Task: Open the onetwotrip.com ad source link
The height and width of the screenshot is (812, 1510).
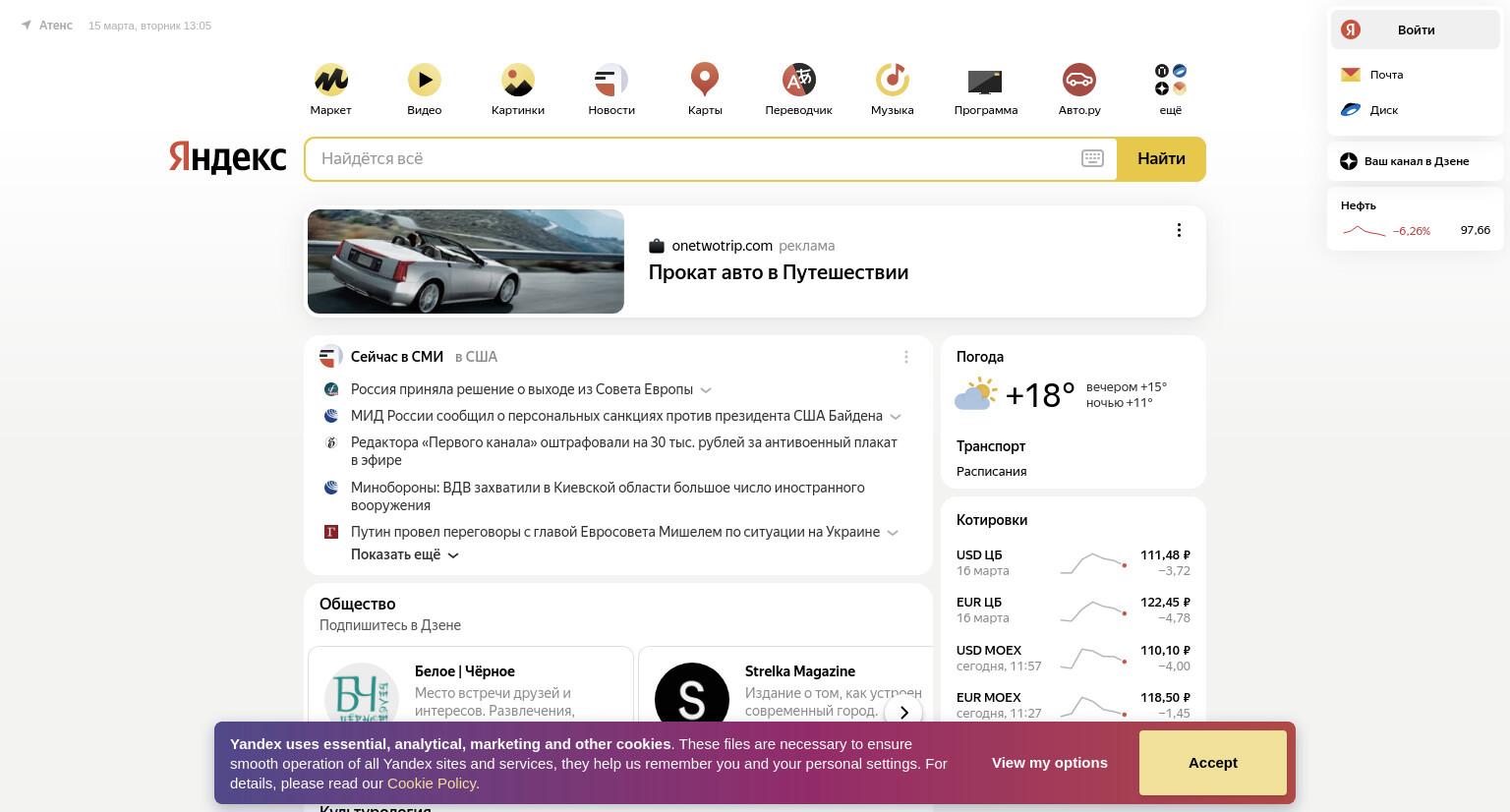Action: pos(723,246)
